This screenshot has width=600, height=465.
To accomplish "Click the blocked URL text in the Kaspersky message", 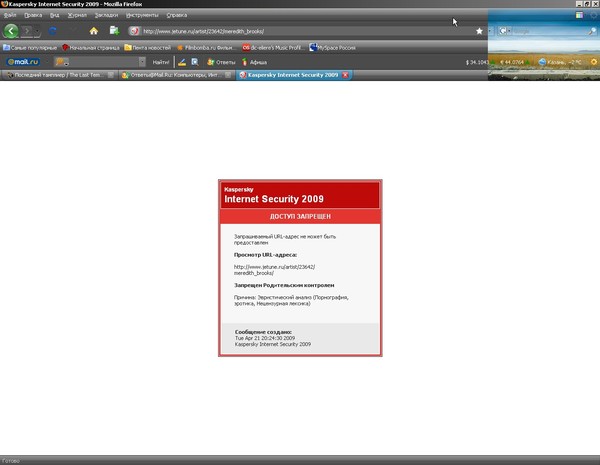I will point(274,270).
